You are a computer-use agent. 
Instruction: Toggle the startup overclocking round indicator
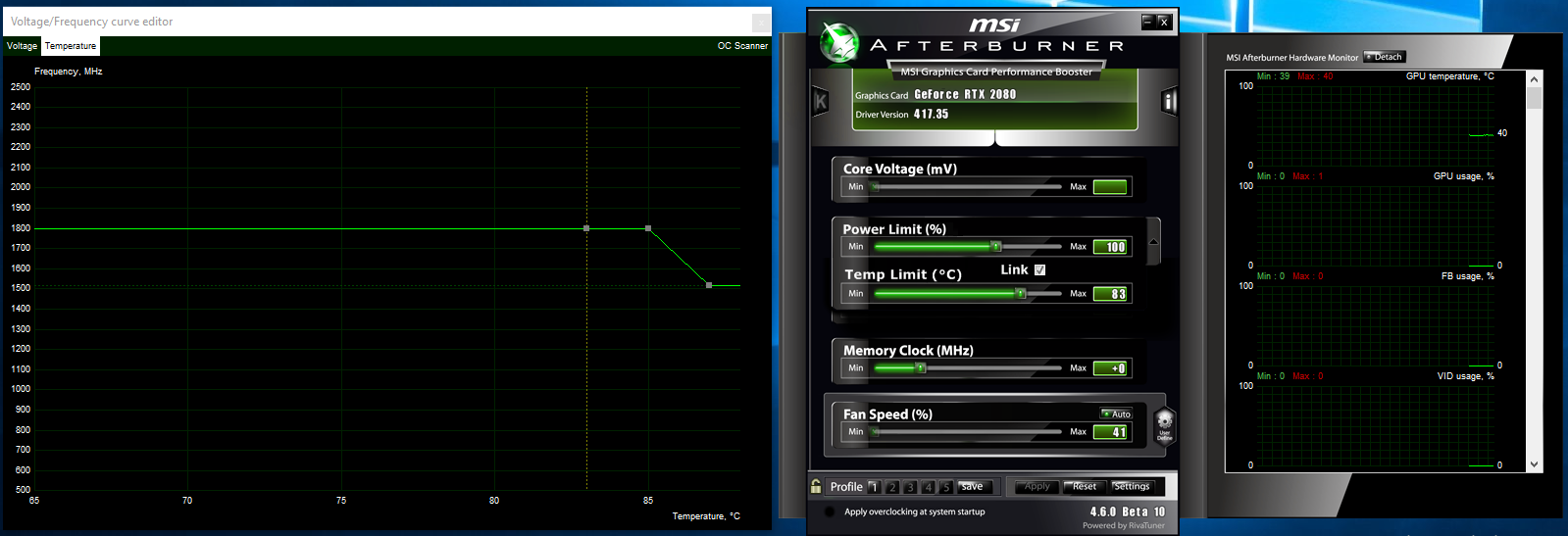pyautogui.click(x=830, y=512)
